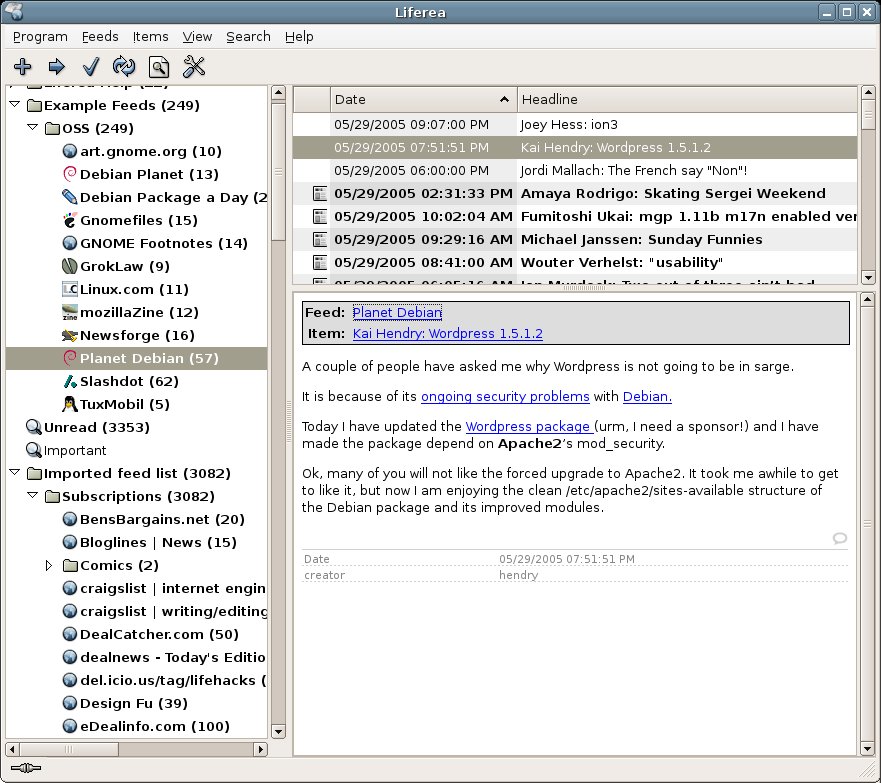This screenshot has height=783, width=881.
Task: Select the Planet Debian (57) feed row
Action: pyautogui.click(x=137, y=358)
